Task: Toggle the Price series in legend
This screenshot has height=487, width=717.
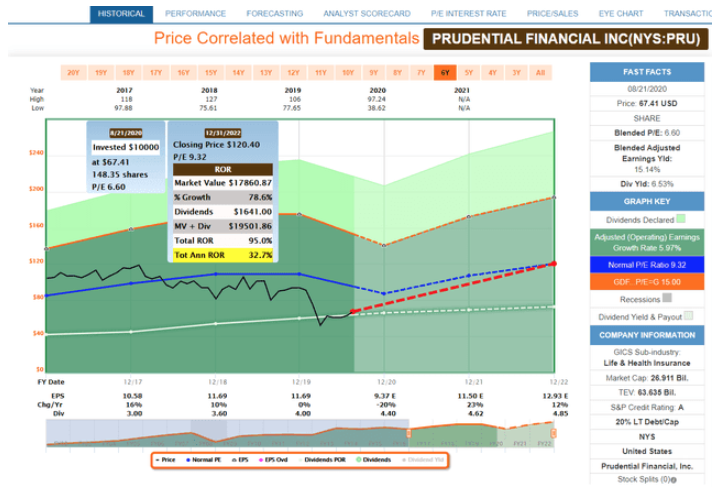Action: click(166, 460)
